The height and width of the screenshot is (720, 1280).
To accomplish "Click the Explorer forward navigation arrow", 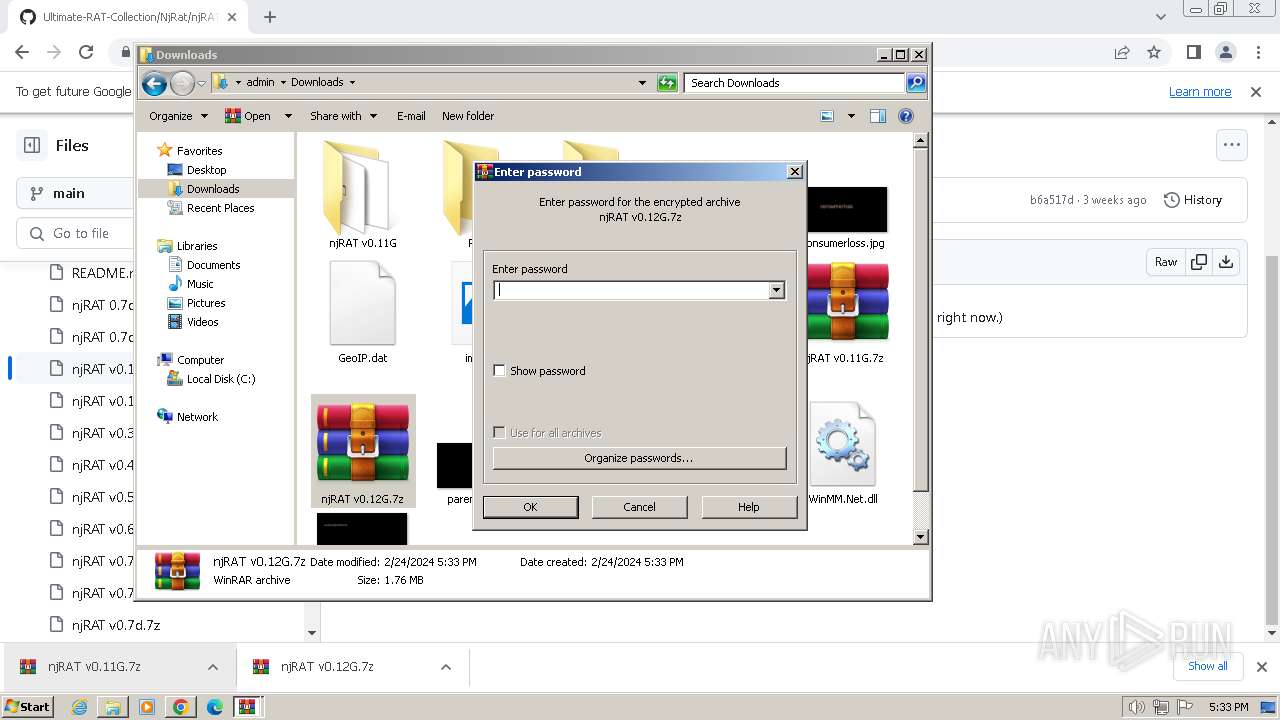I will click(x=182, y=83).
